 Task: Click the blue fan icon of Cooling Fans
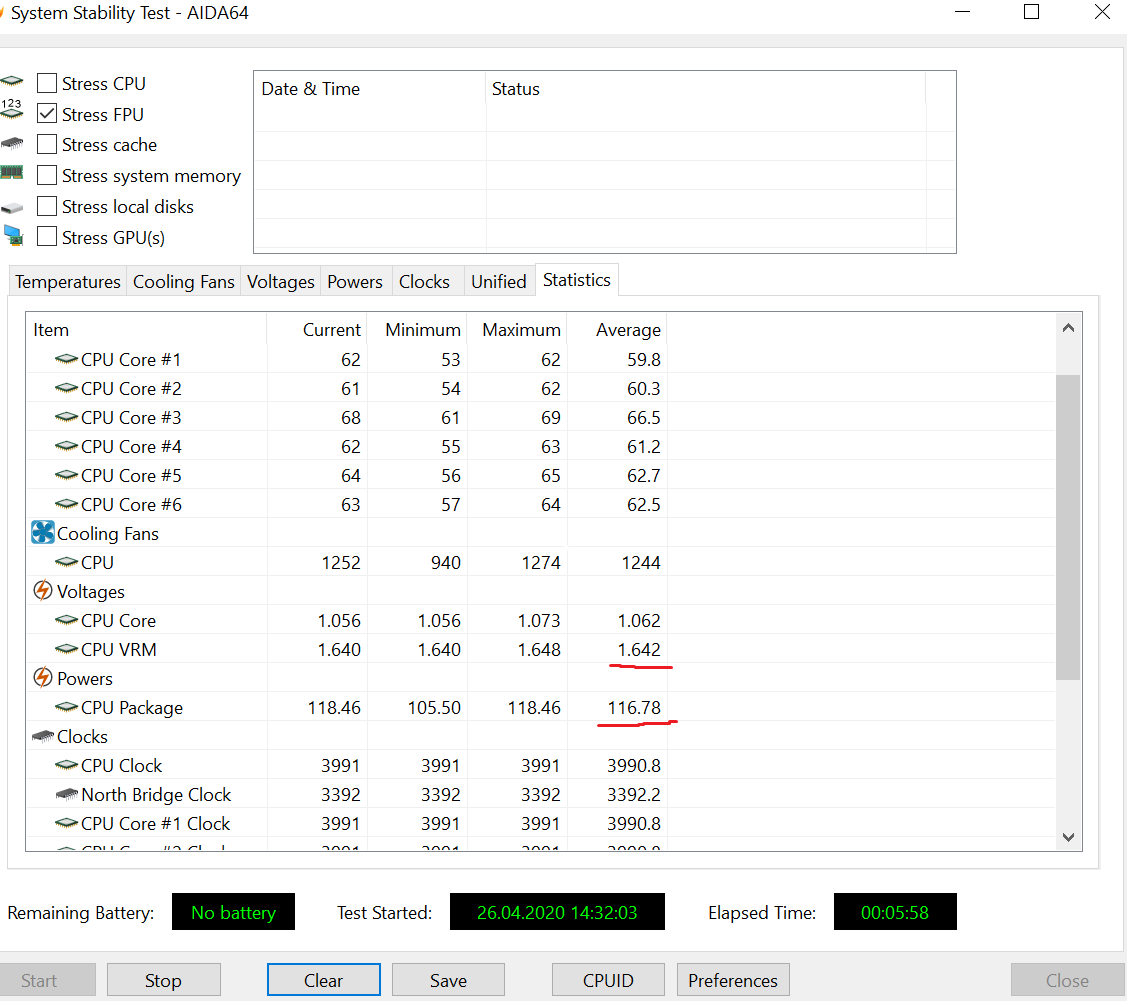[x=43, y=532]
